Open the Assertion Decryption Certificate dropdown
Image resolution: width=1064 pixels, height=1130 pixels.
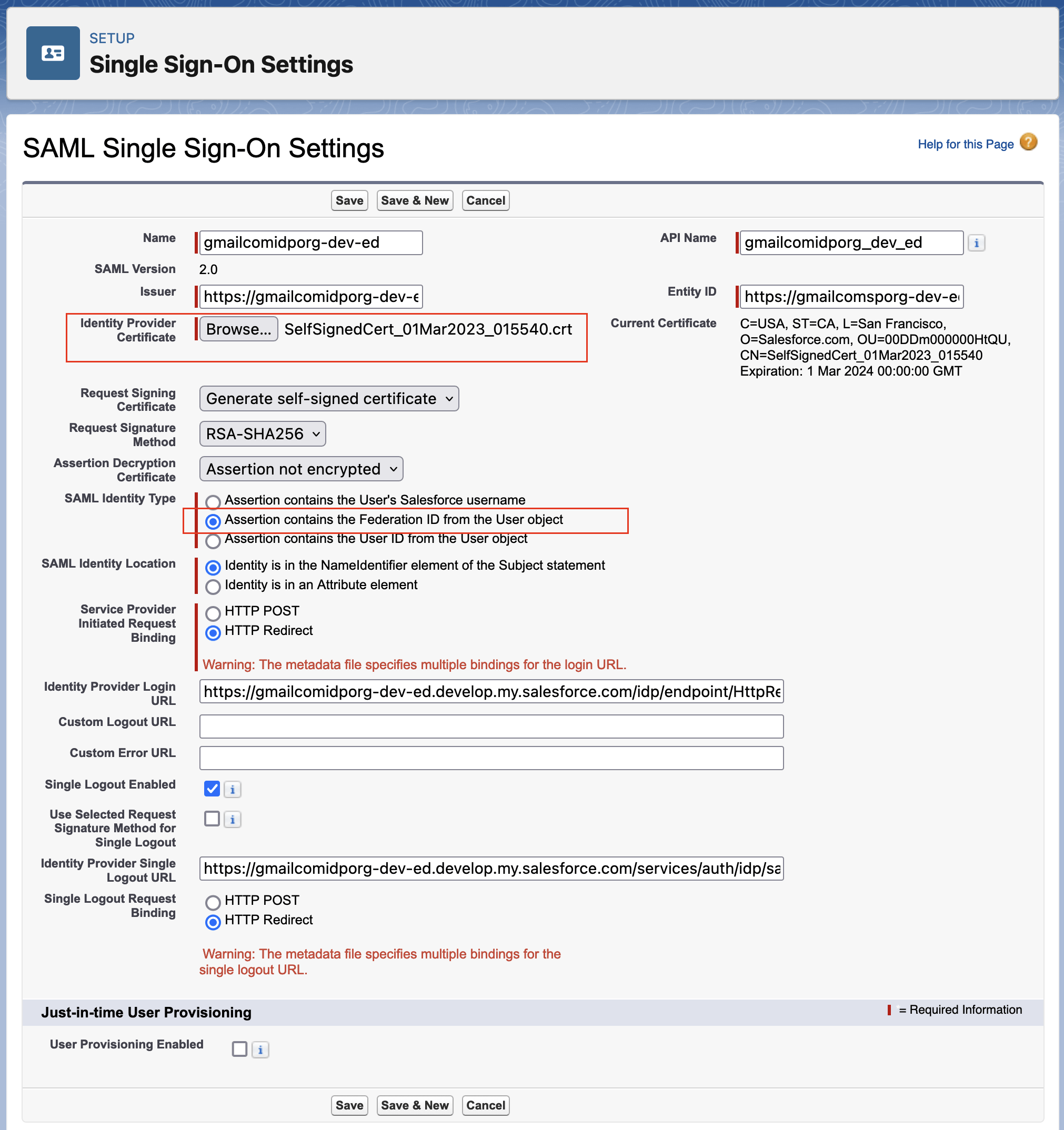[x=301, y=469]
